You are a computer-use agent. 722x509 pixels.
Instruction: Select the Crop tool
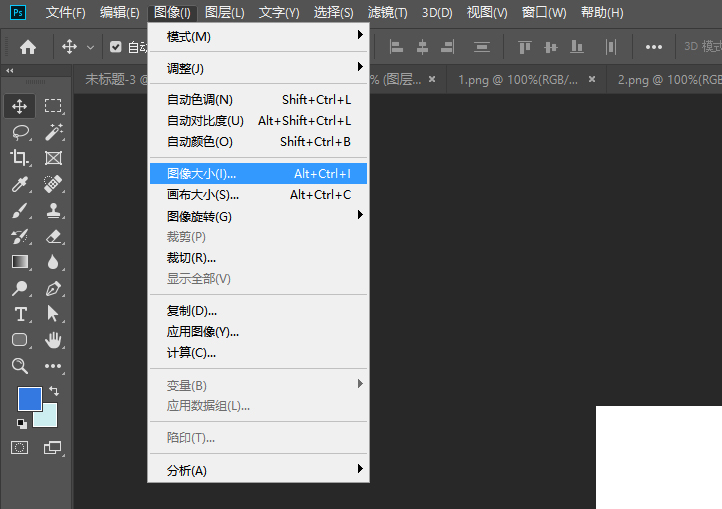click(x=19, y=158)
